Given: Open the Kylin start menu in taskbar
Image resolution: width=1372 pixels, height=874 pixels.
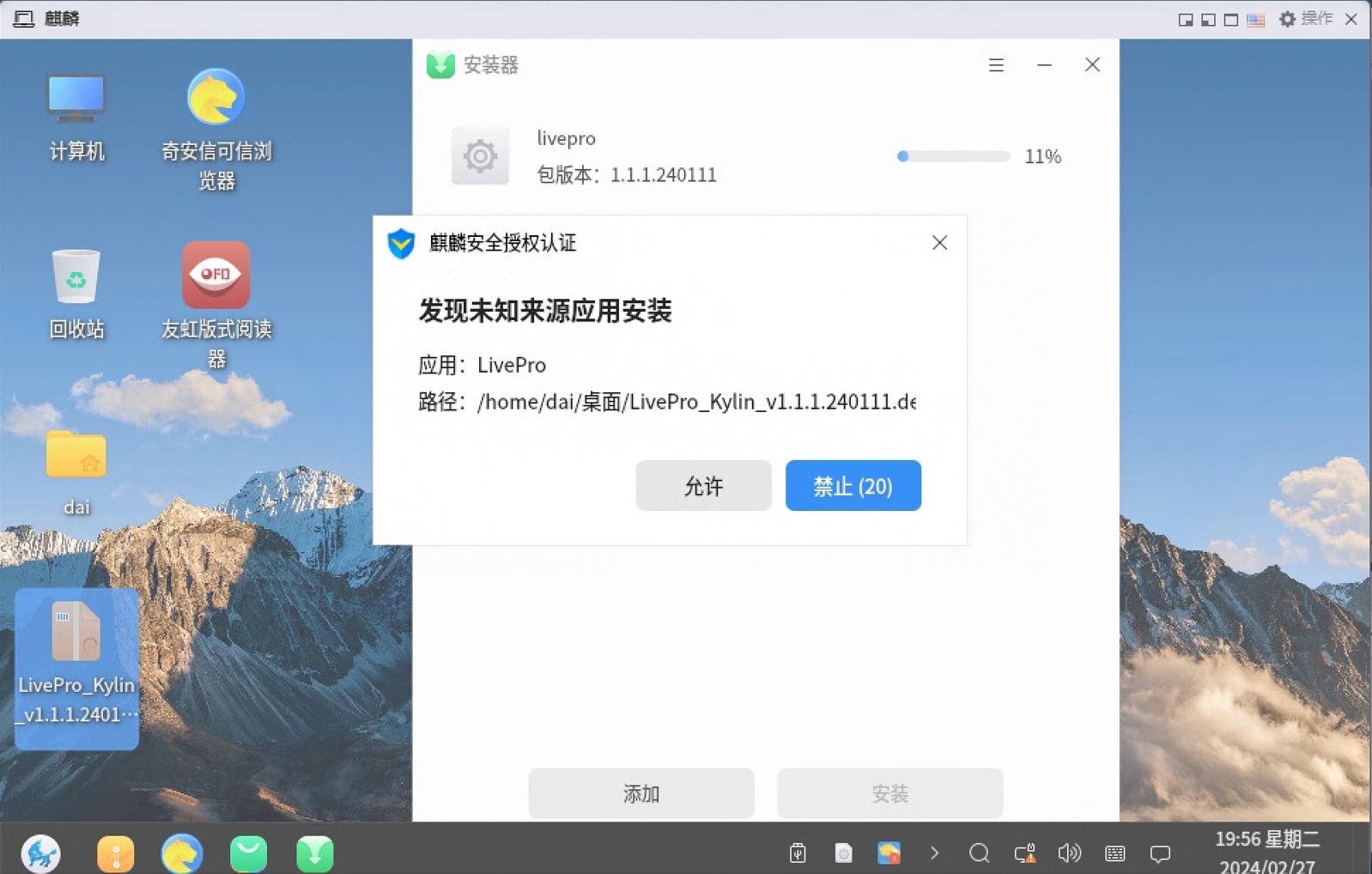Looking at the screenshot, I should [40, 853].
